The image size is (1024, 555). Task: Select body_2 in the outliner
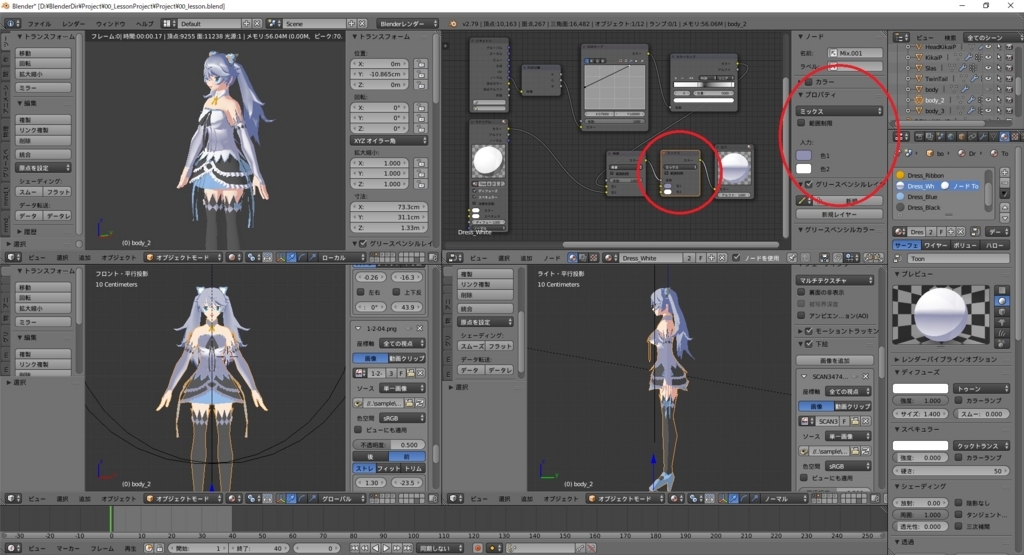(935, 100)
